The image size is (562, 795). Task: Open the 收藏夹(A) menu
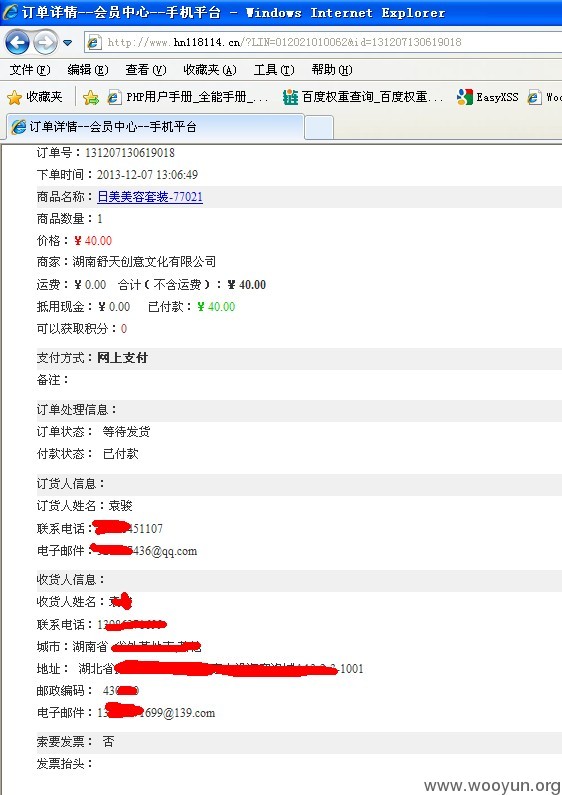pyautogui.click(x=210, y=70)
